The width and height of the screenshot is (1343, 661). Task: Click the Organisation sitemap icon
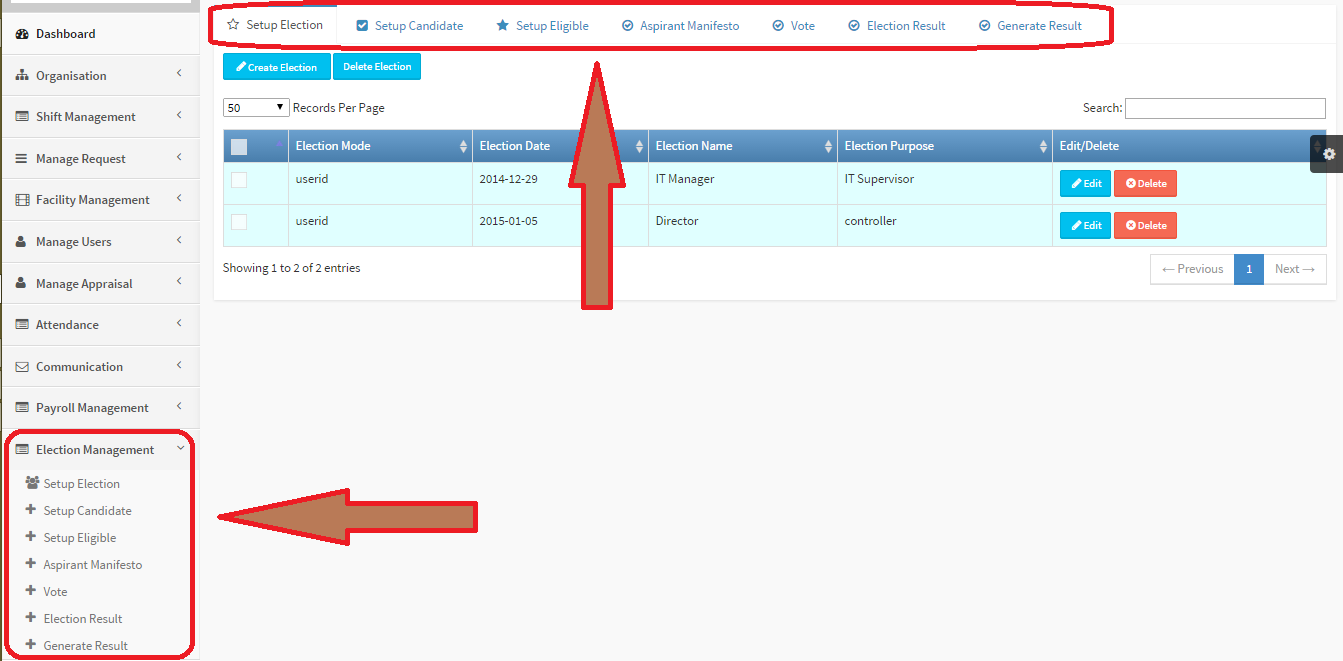tap(22, 76)
